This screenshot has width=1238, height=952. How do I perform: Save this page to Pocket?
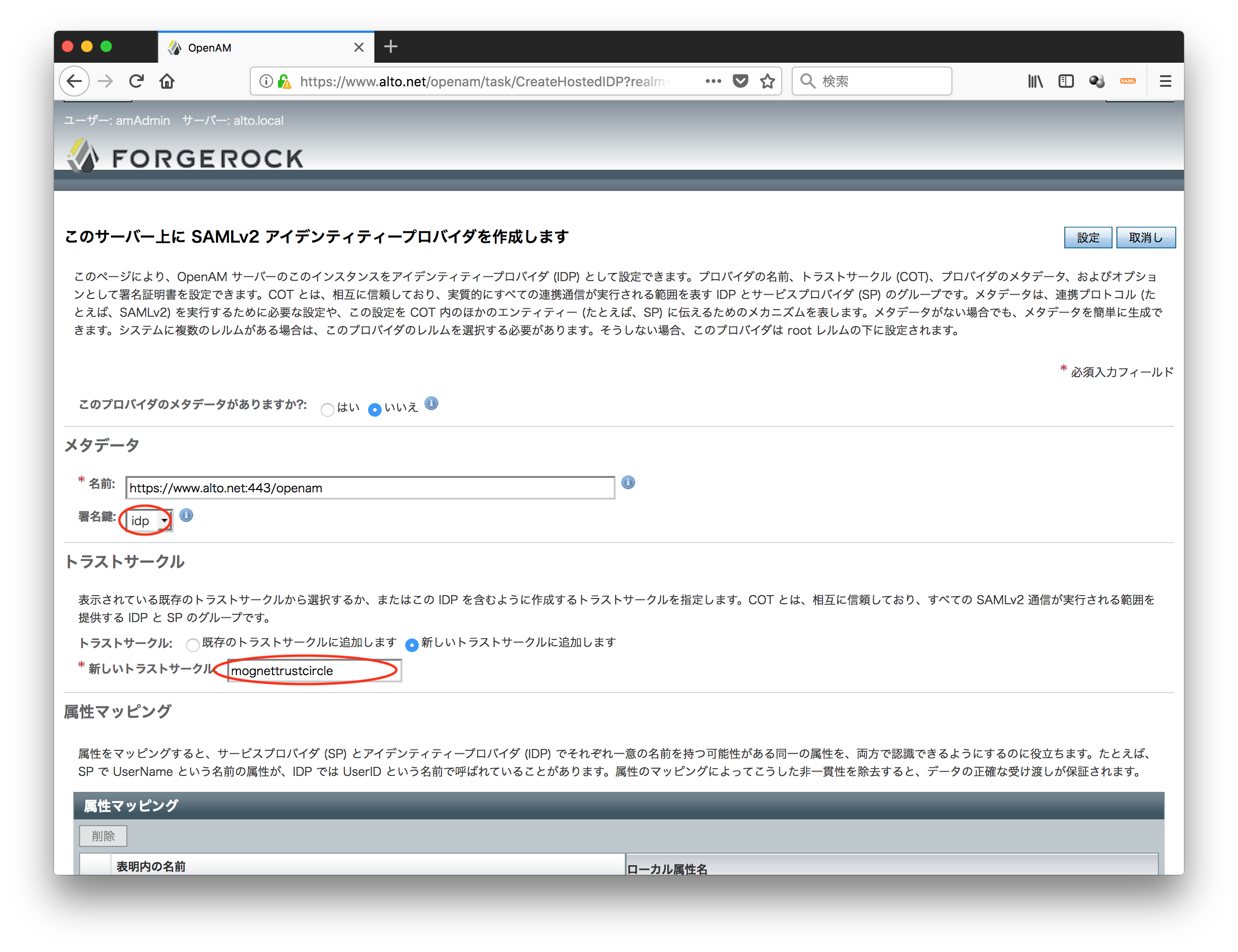[740, 81]
